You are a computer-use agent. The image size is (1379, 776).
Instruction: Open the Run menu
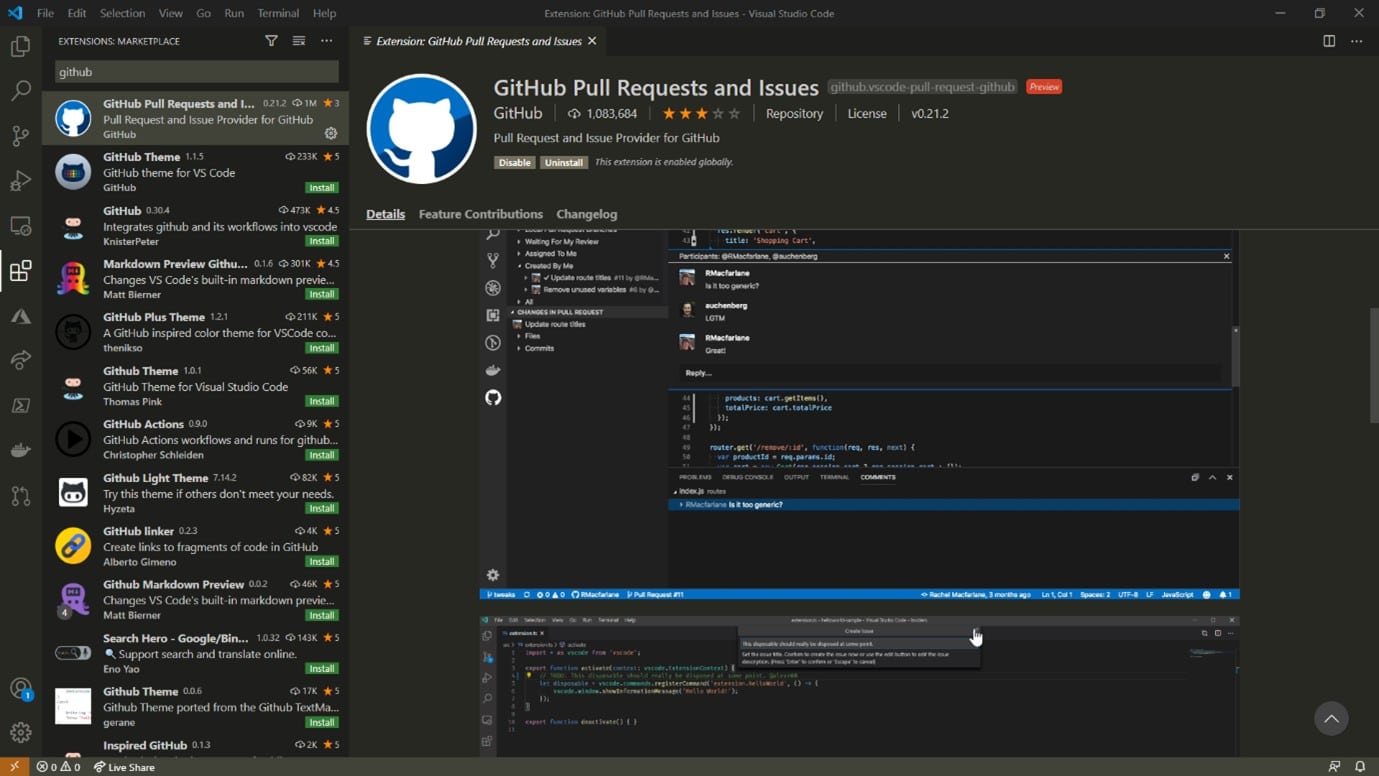[234, 13]
